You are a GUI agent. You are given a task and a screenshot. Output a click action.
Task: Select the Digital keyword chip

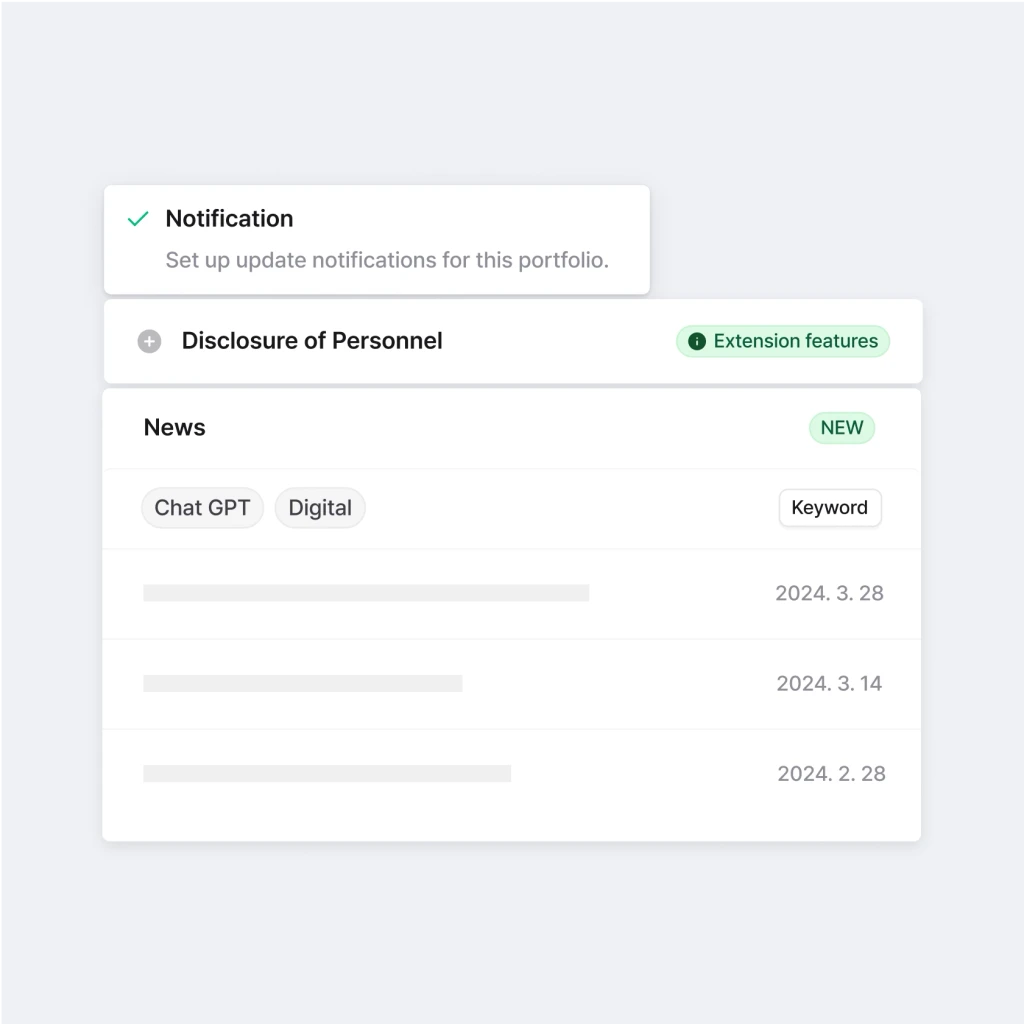point(320,507)
